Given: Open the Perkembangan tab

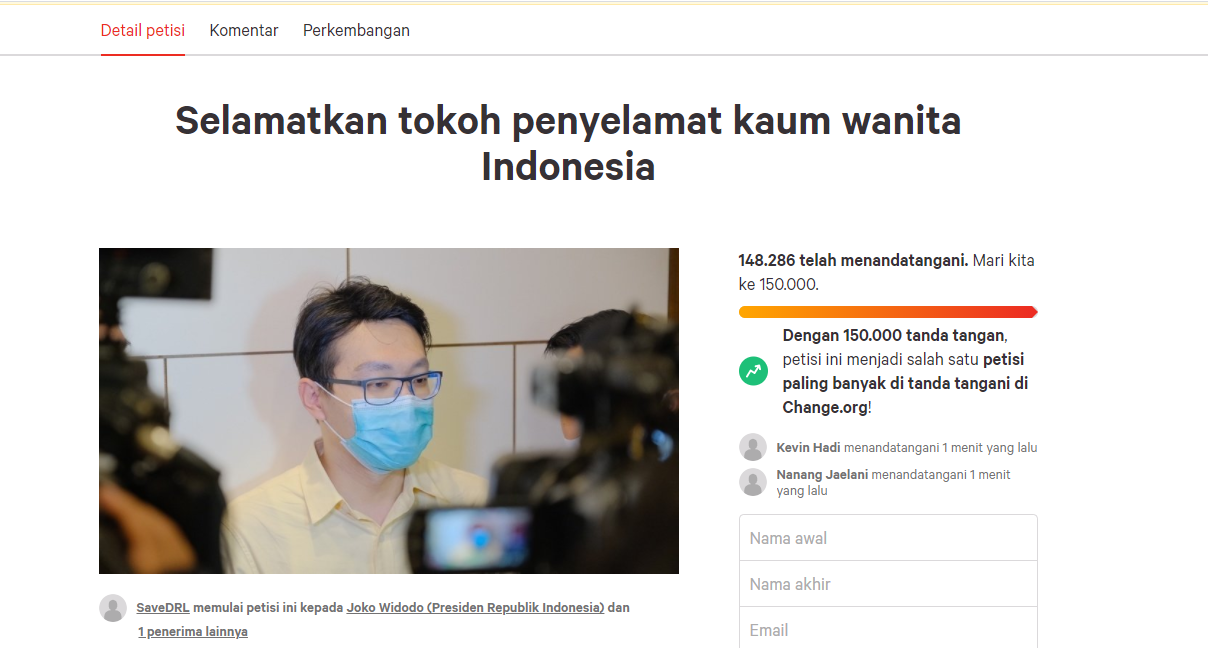Looking at the screenshot, I should (x=356, y=30).
